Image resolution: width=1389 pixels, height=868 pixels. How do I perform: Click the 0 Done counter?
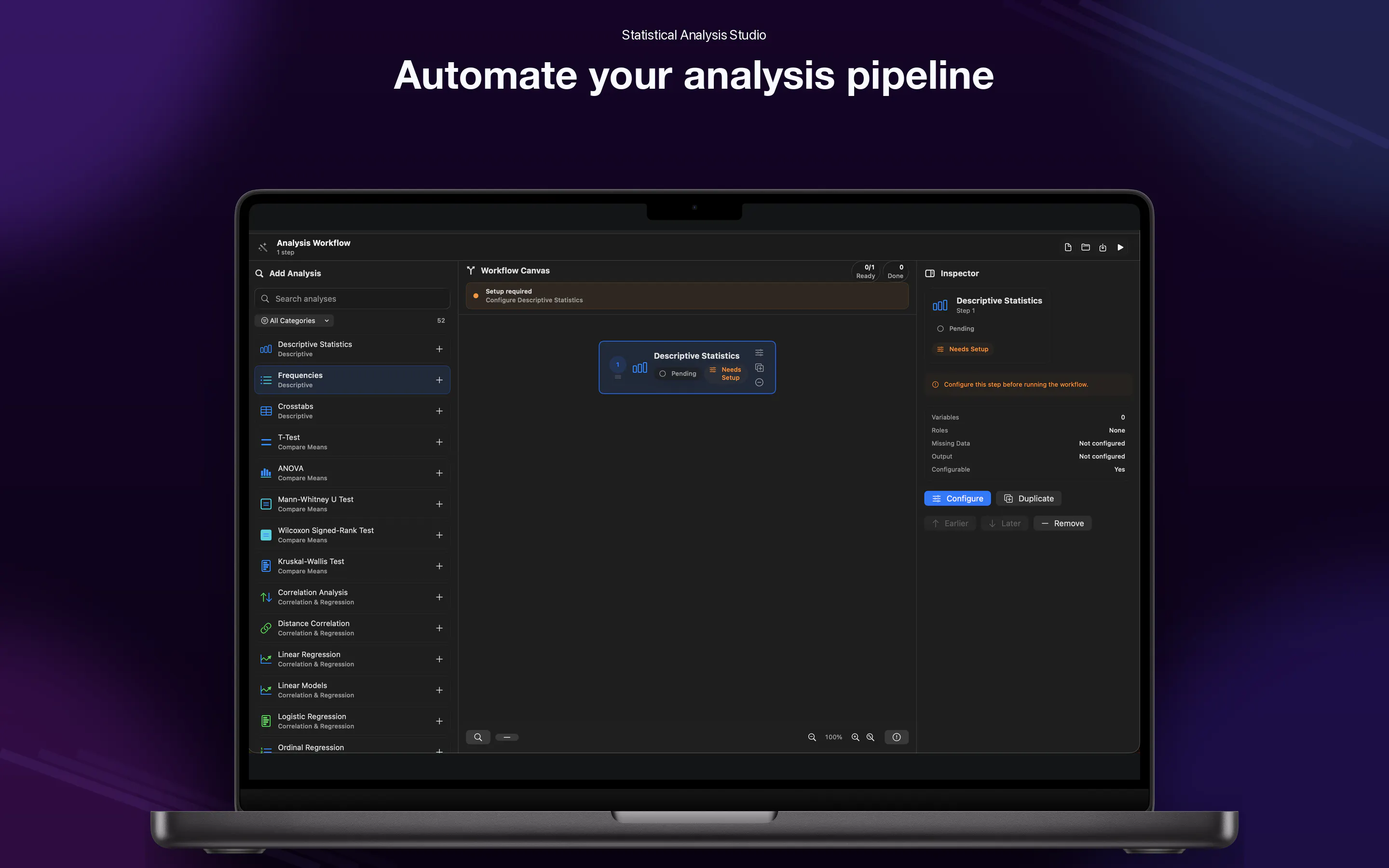pyautogui.click(x=896, y=271)
